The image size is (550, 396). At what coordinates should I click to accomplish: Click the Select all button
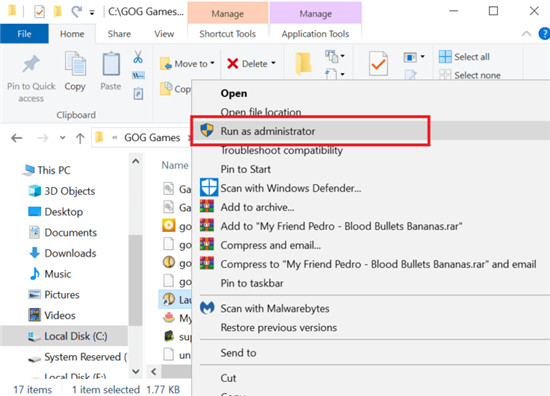click(x=464, y=56)
